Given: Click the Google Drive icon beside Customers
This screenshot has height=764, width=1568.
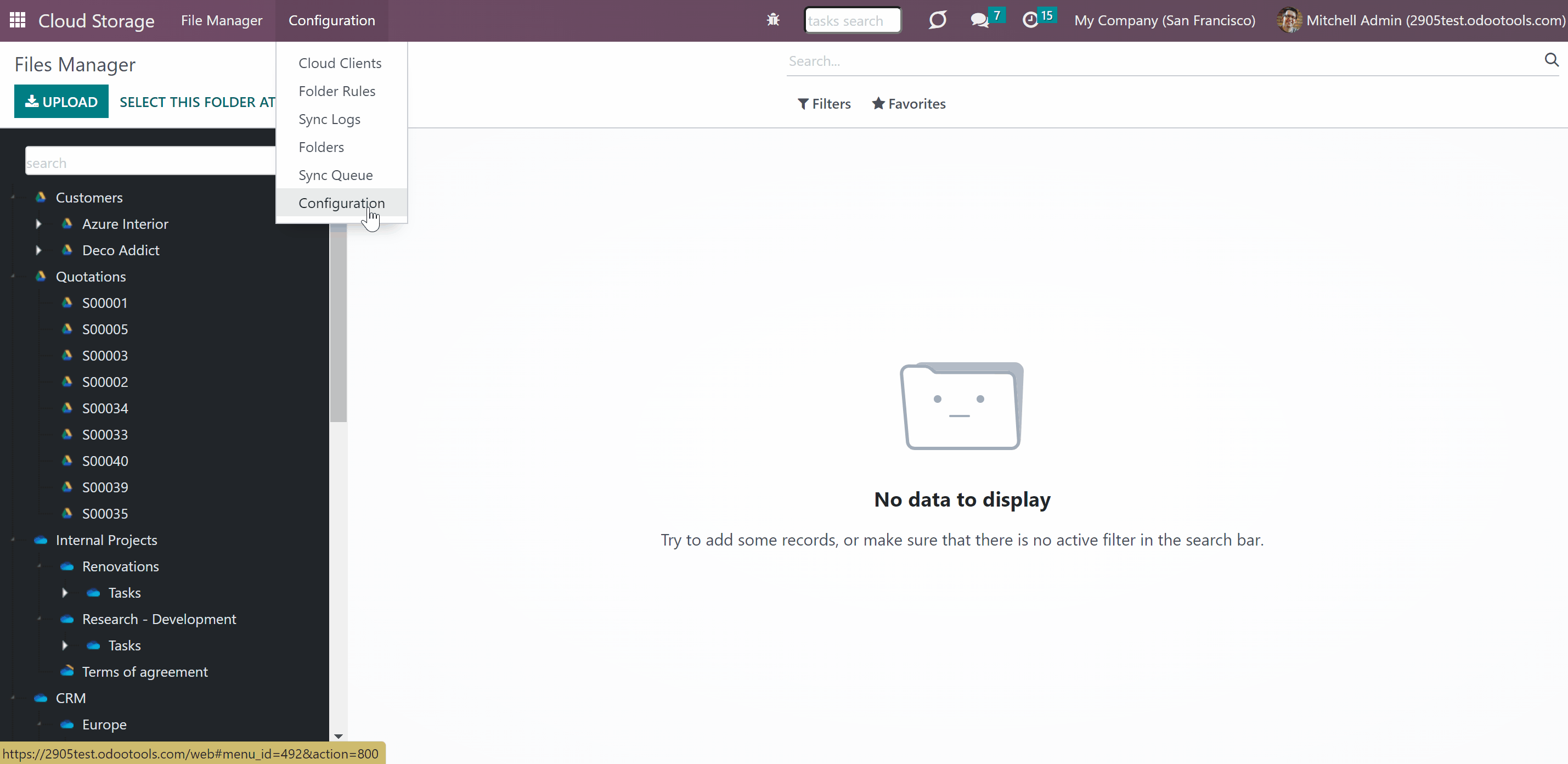Looking at the screenshot, I should 41,196.
